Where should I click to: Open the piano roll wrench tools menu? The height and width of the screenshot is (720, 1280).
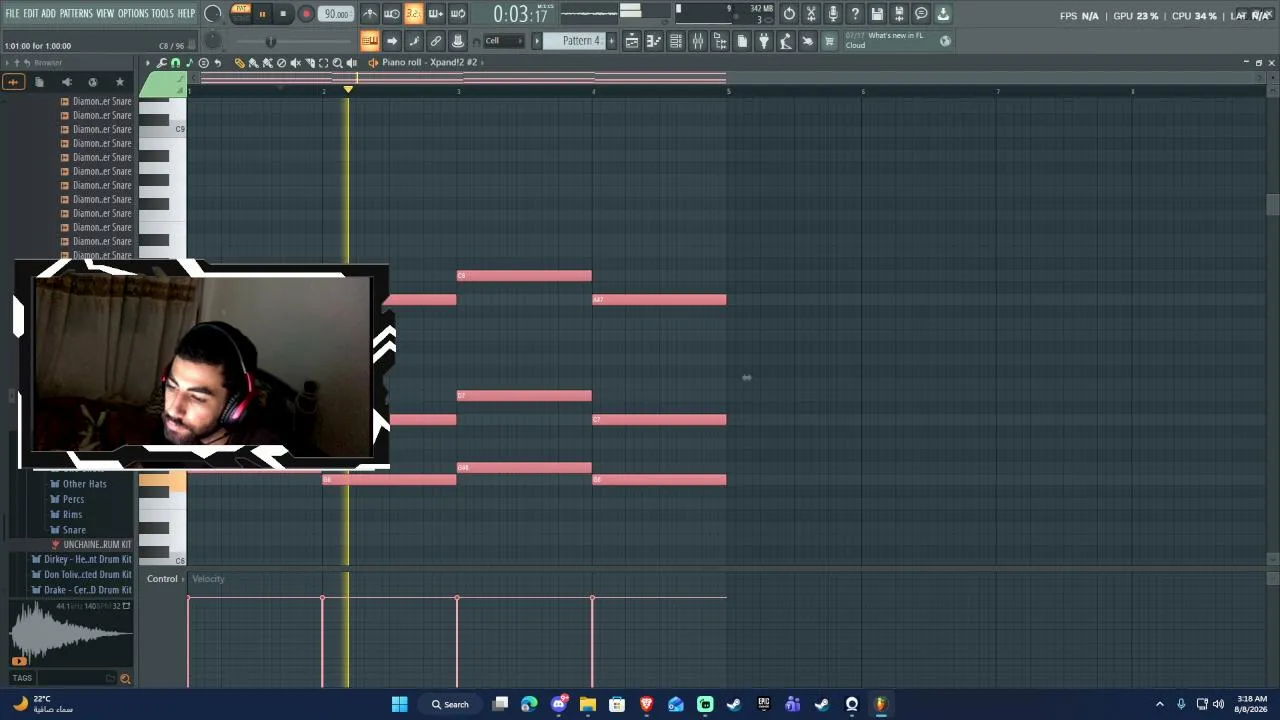coord(162,63)
